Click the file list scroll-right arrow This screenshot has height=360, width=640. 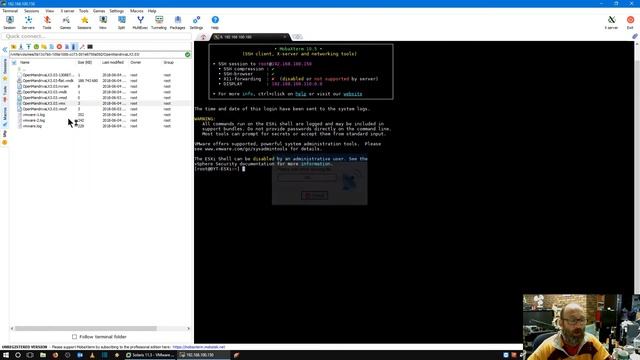pos(188,328)
